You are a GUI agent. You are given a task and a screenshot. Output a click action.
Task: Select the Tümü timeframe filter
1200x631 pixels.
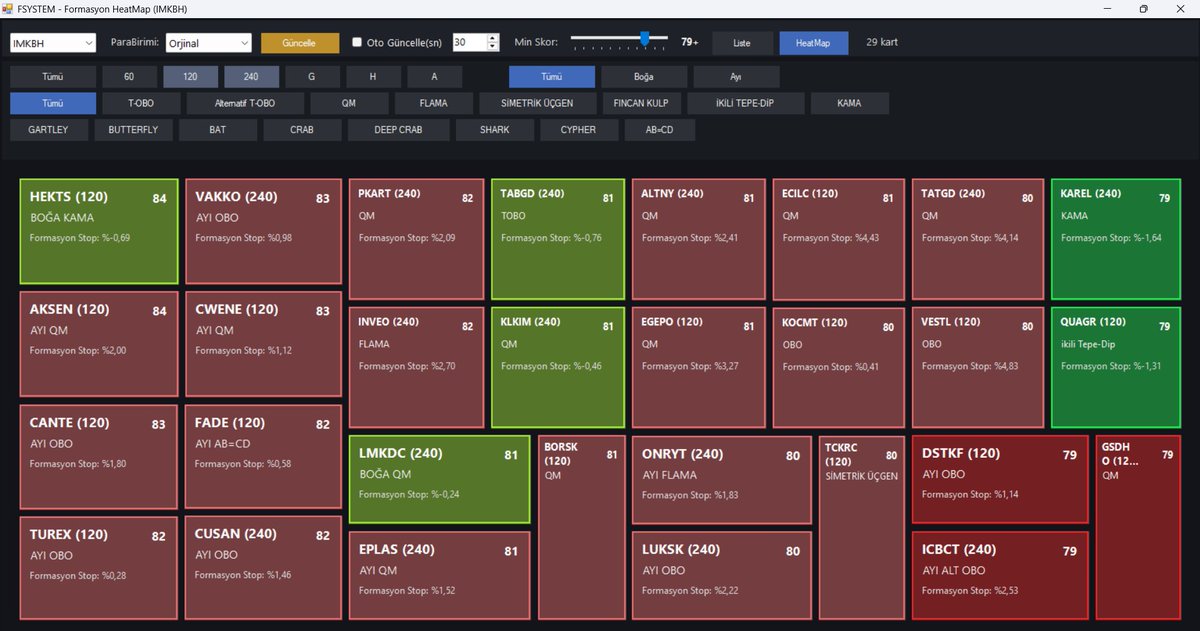click(53, 77)
